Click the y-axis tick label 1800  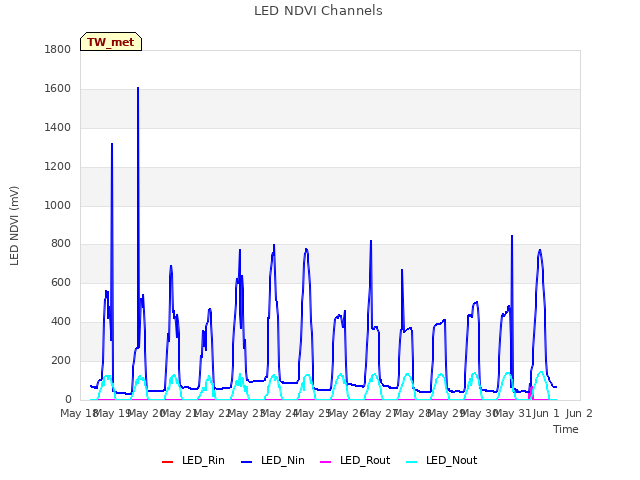point(58,49)
